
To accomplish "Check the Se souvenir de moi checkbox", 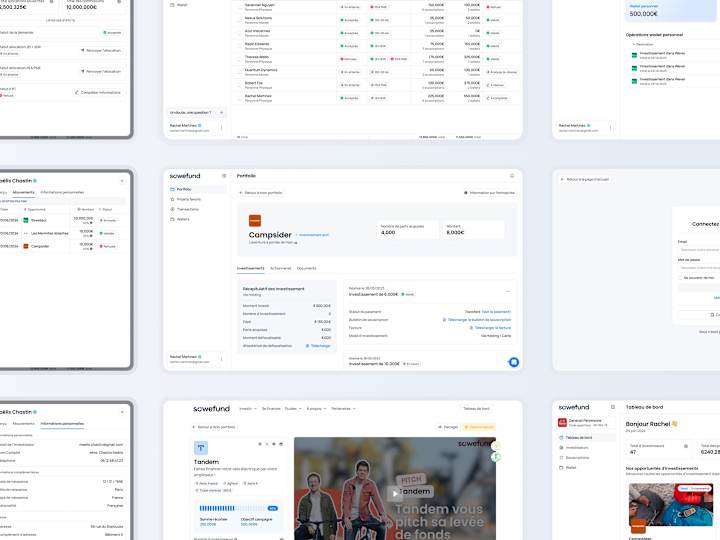I will click(x=681, y=278).
